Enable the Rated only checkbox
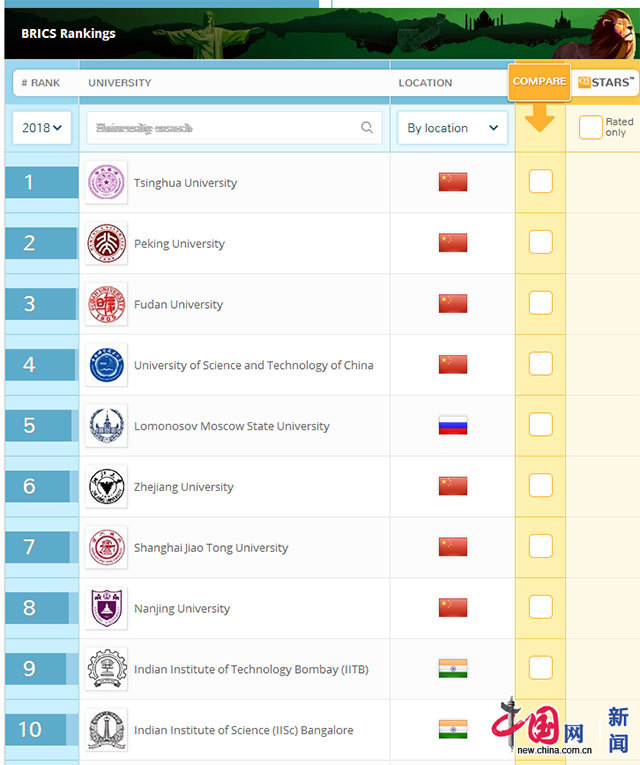 click(x=591, y=127)
